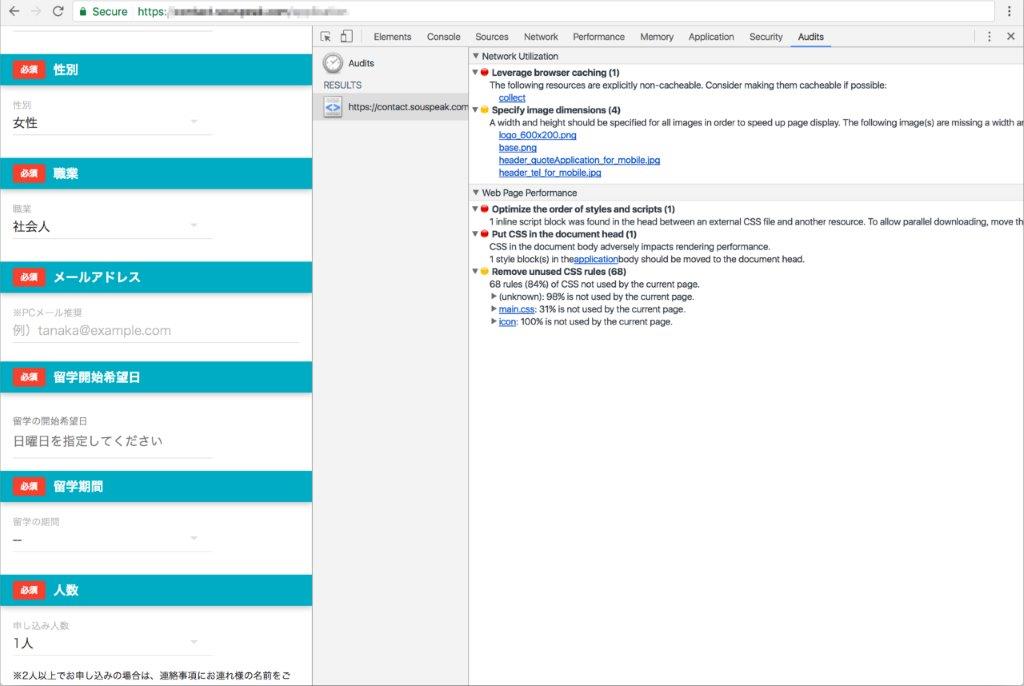The width and height of the screenshot is (1024, 686).
Task: Open the 職業 dropdown showing 社会人
Action: [x=112, y=226]
